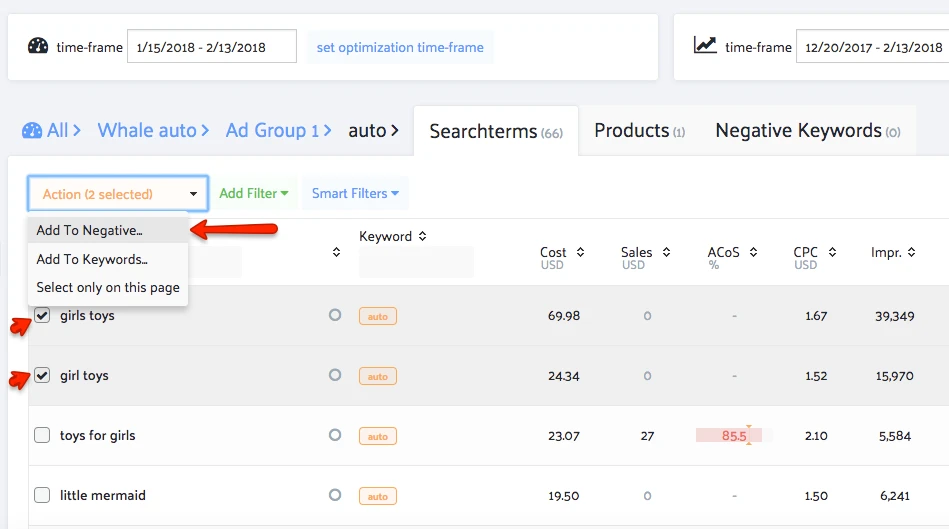Sort by the CPC column arrows
This screenshot has height=529, width=949.
click(832, 252)
